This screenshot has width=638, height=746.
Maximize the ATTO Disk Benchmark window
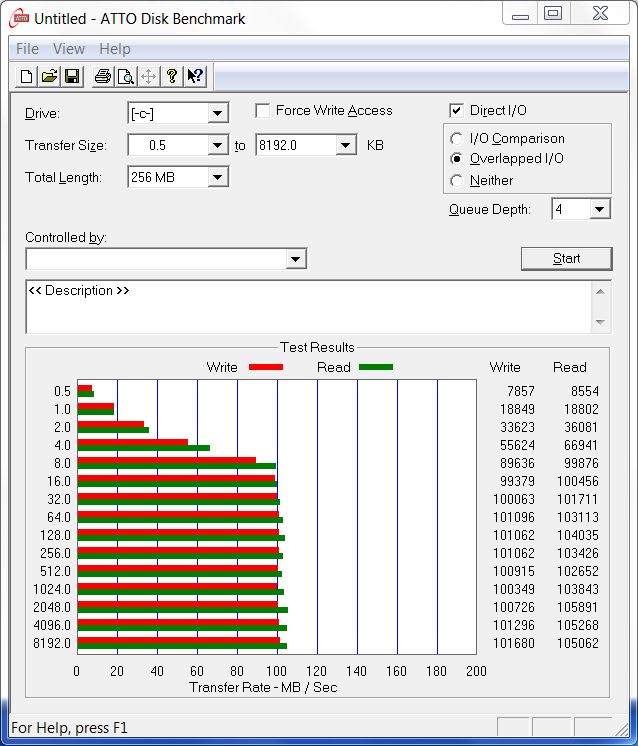coord(553,14)
